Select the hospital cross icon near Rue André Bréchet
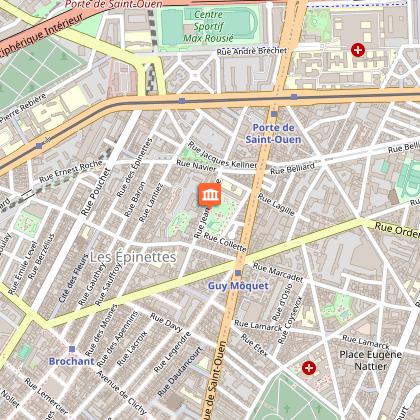The height and width of the screenshot is (420, 420). [358, 50]
